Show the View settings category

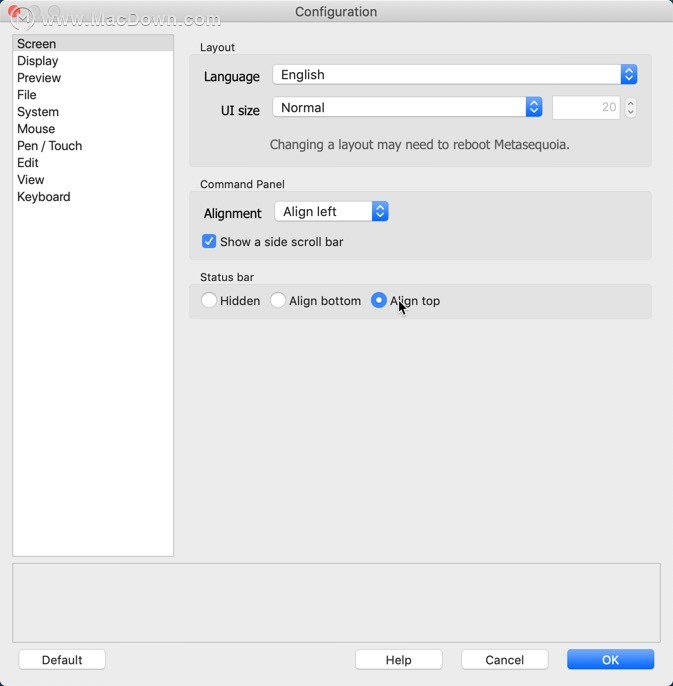pyautogui.click(x=93, y=180)
